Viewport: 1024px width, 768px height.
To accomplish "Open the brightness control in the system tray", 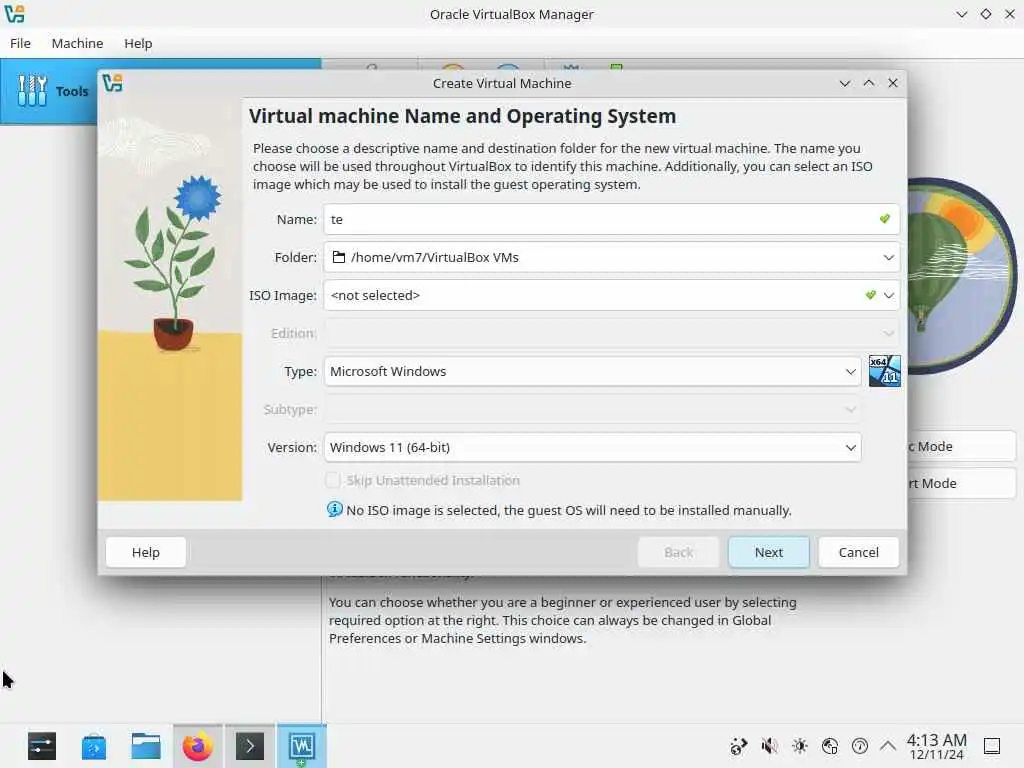I will click(799, 746).
